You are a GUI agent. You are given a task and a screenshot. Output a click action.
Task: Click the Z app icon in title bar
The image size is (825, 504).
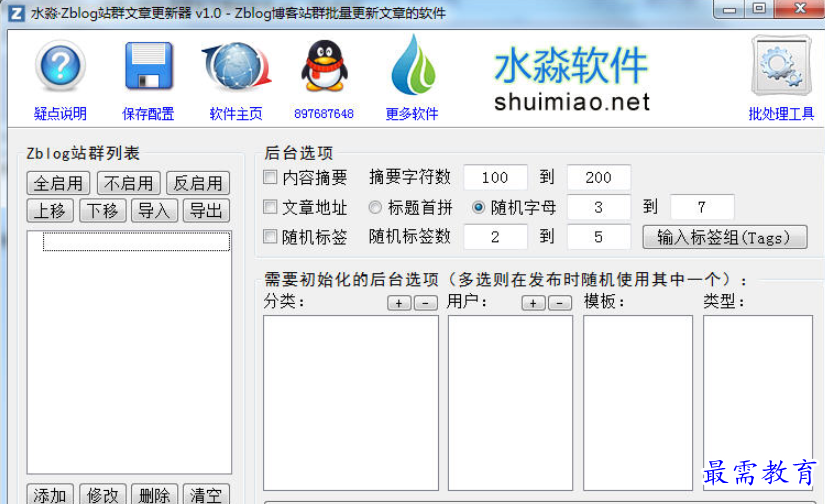(x=16, y=13)
